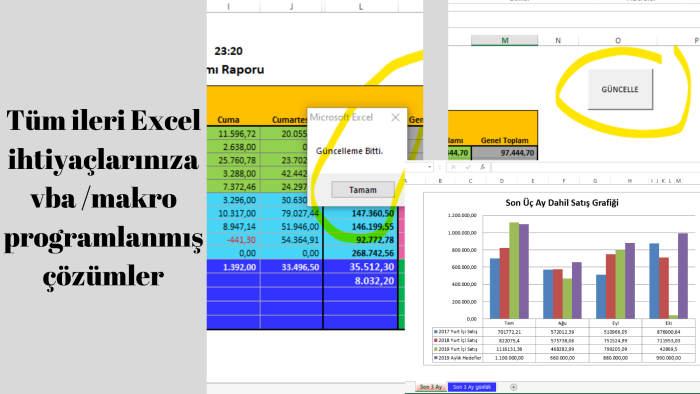This screenshot has height=394, width=700.
Task: Close the Microsoft Excel message dialog
Action: click(x=395, y=117)
